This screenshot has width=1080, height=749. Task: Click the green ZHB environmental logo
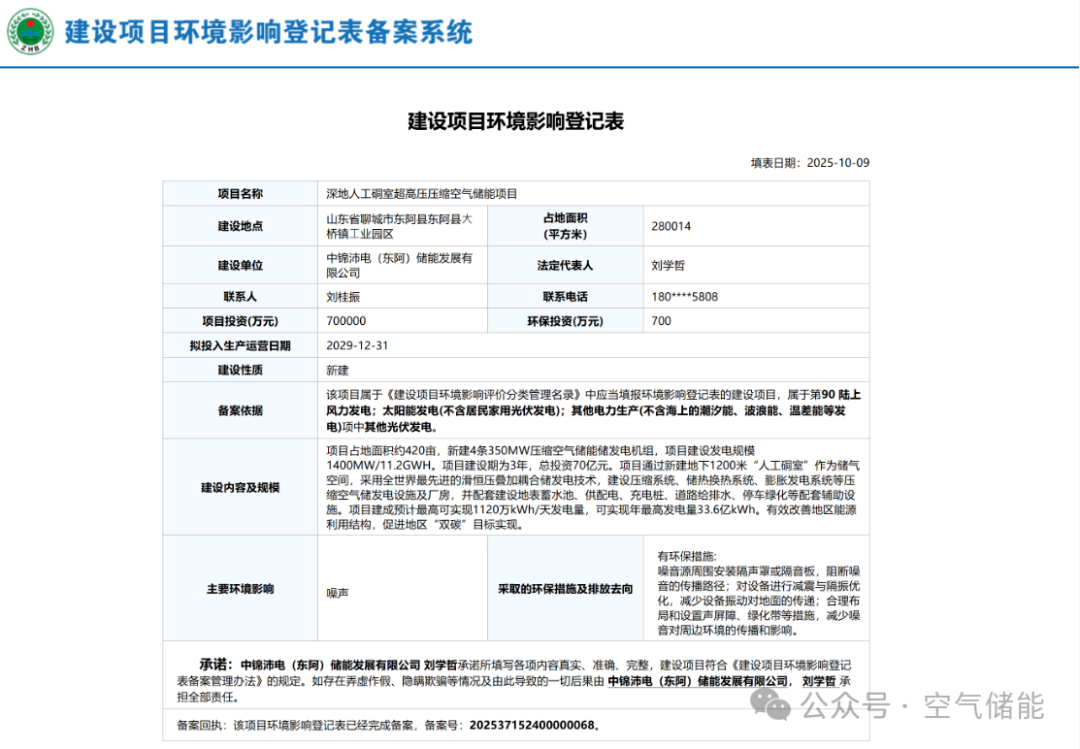[x=31, y=31]
